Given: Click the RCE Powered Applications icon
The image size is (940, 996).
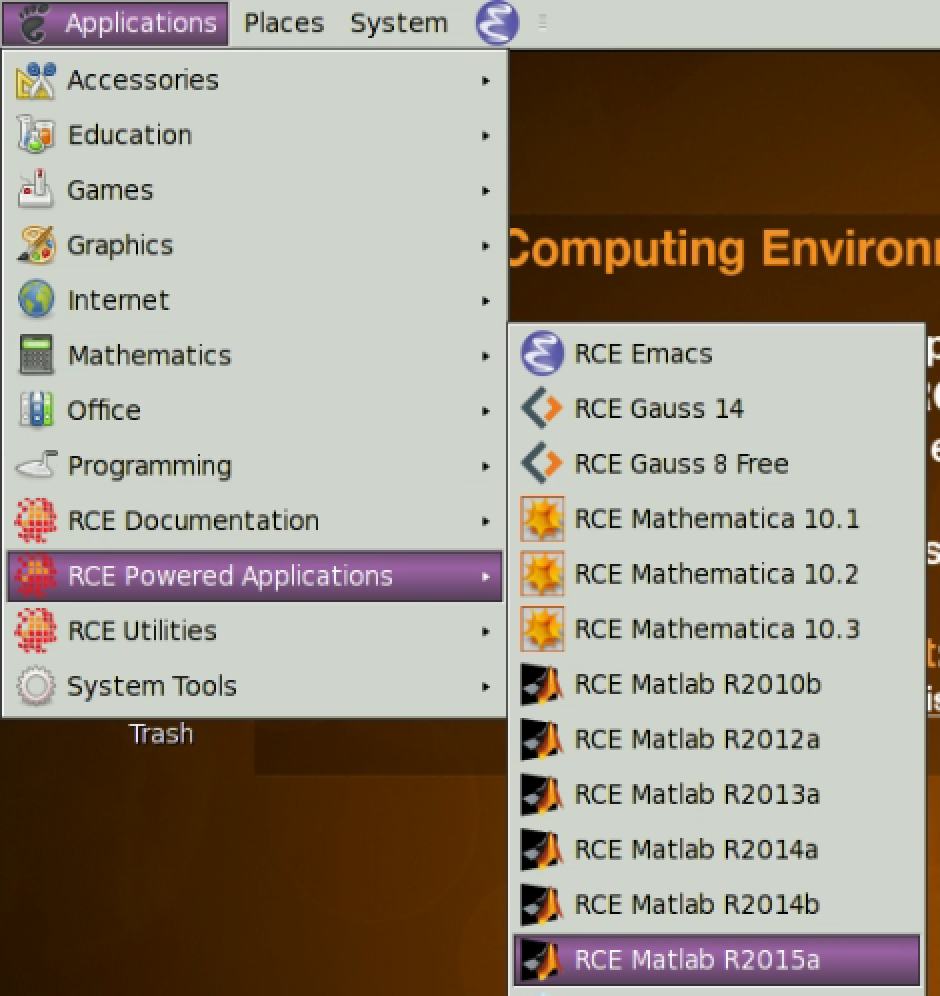Looking at the screenshot, I should 36,575.
